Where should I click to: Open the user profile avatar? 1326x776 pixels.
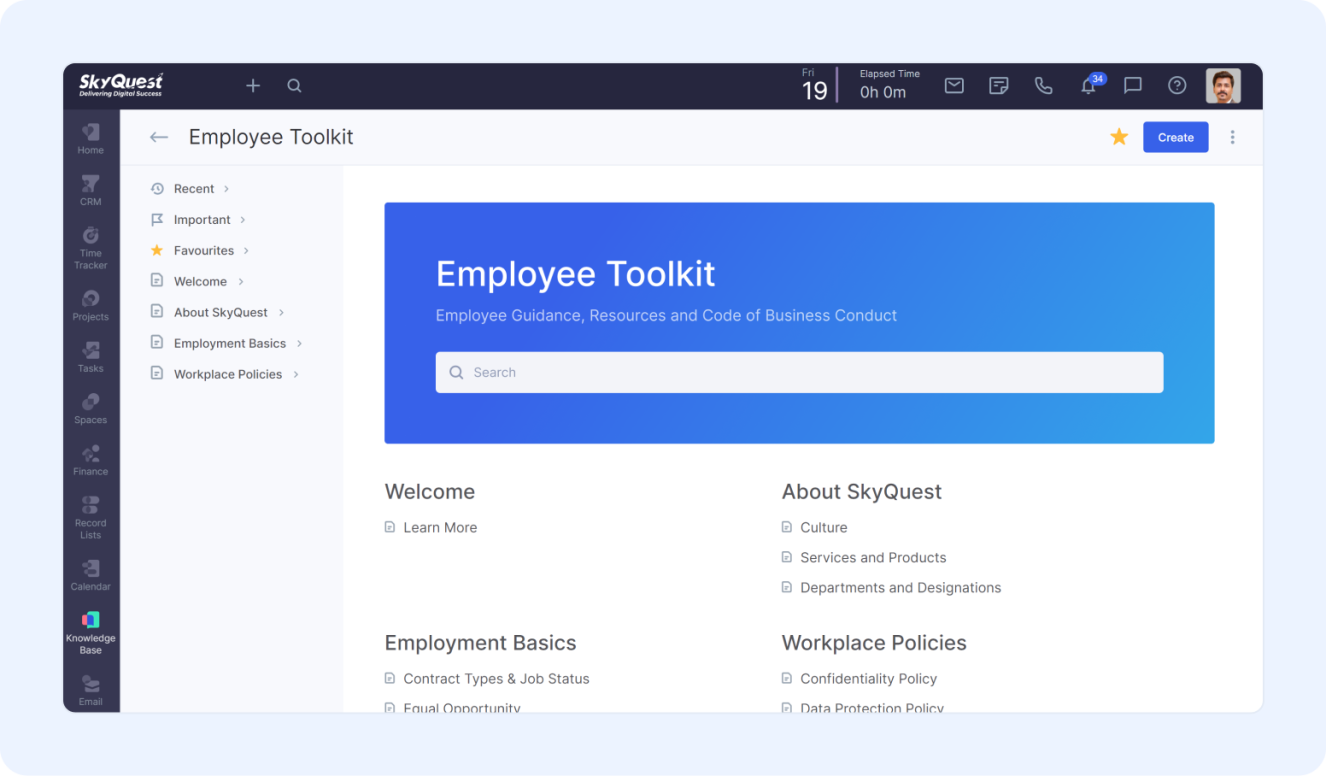click(1223, 86)
